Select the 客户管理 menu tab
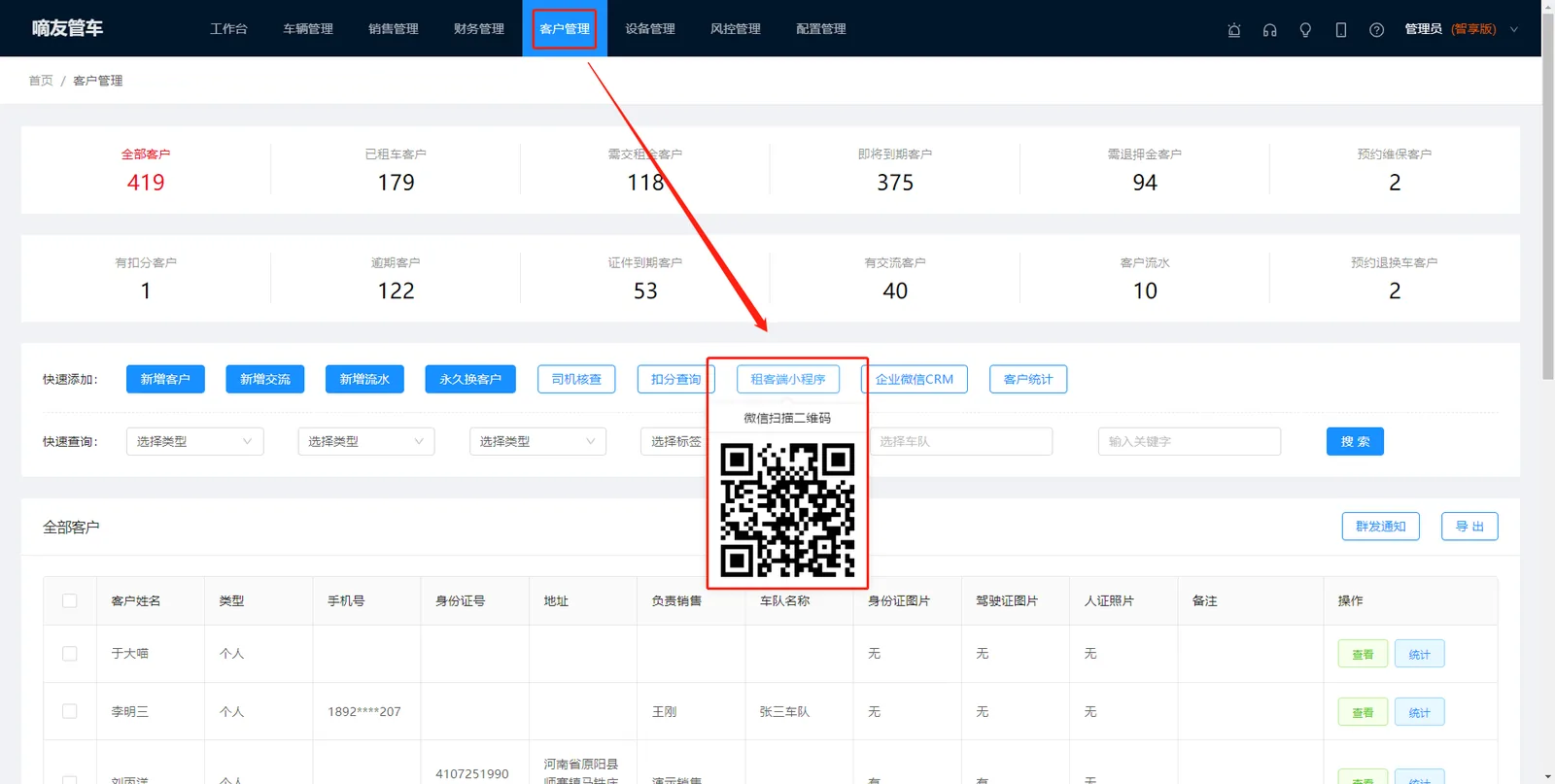This screenshot has width=1555, height=784. coord(565,29)
